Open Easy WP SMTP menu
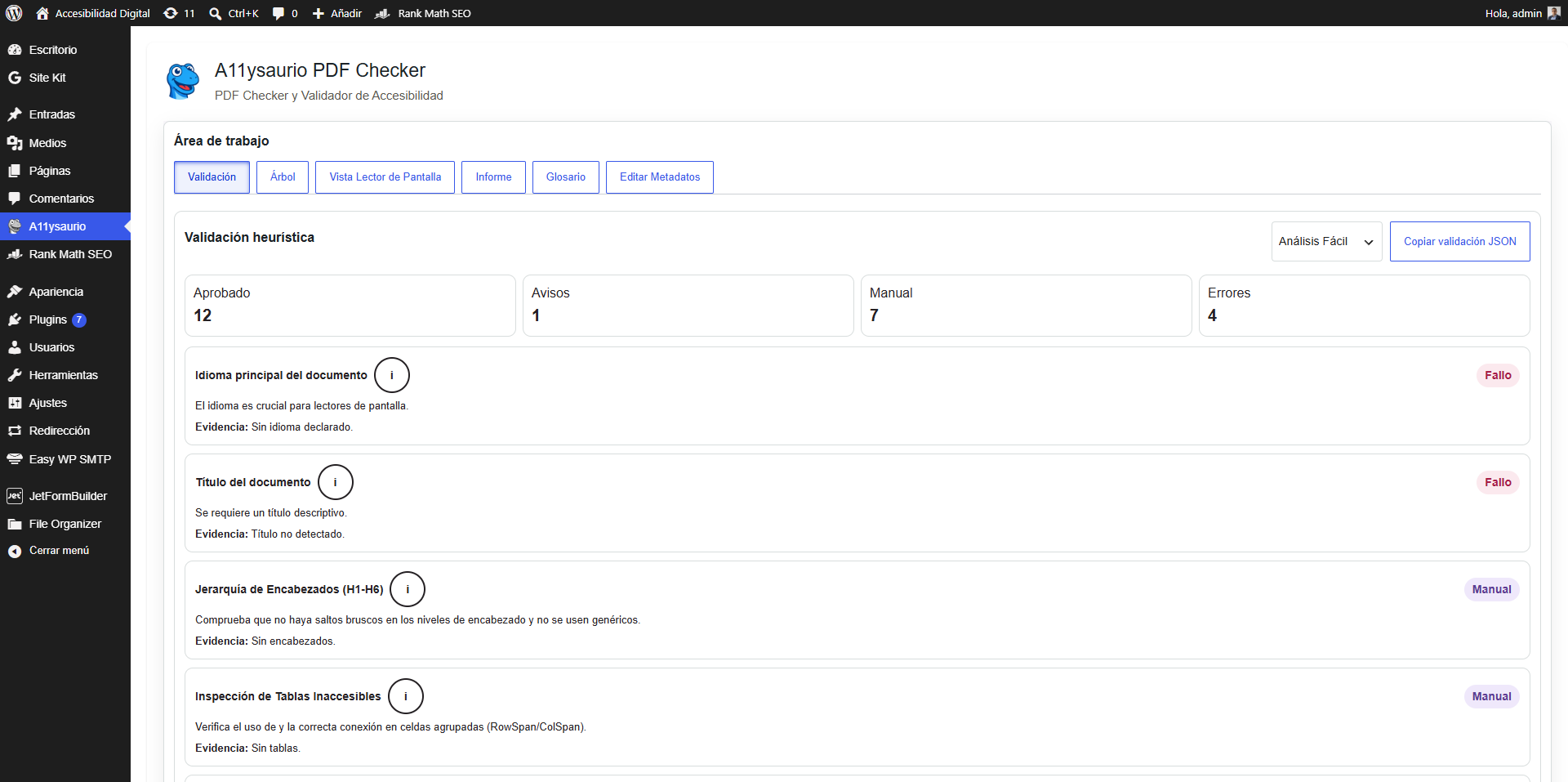Screen dimensions: 1568x782 [x=65, y=459]
